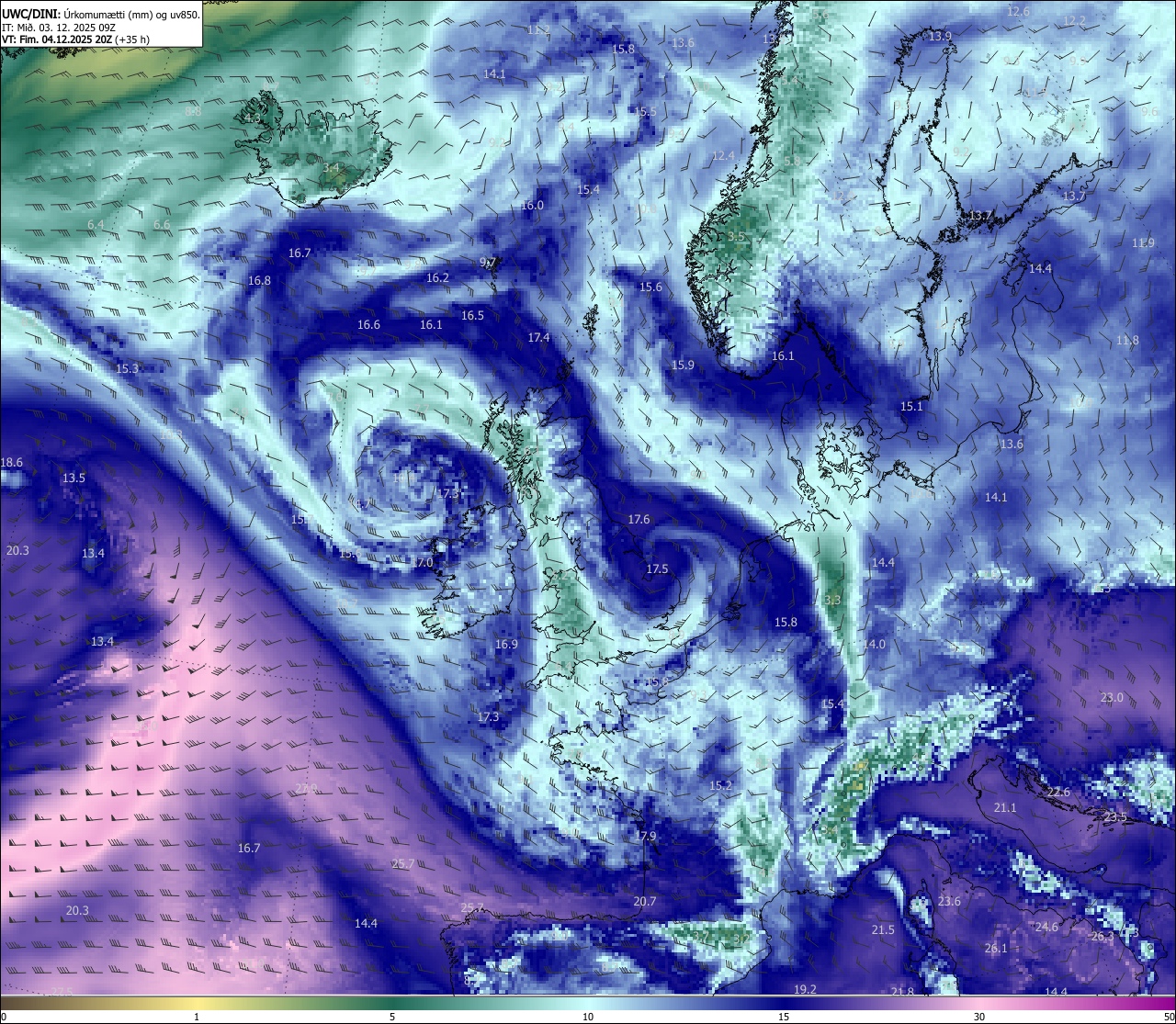The image size is (1176, 1024).
Task: Click the map value label "17.5"
Action: click(x=657, y=569)
